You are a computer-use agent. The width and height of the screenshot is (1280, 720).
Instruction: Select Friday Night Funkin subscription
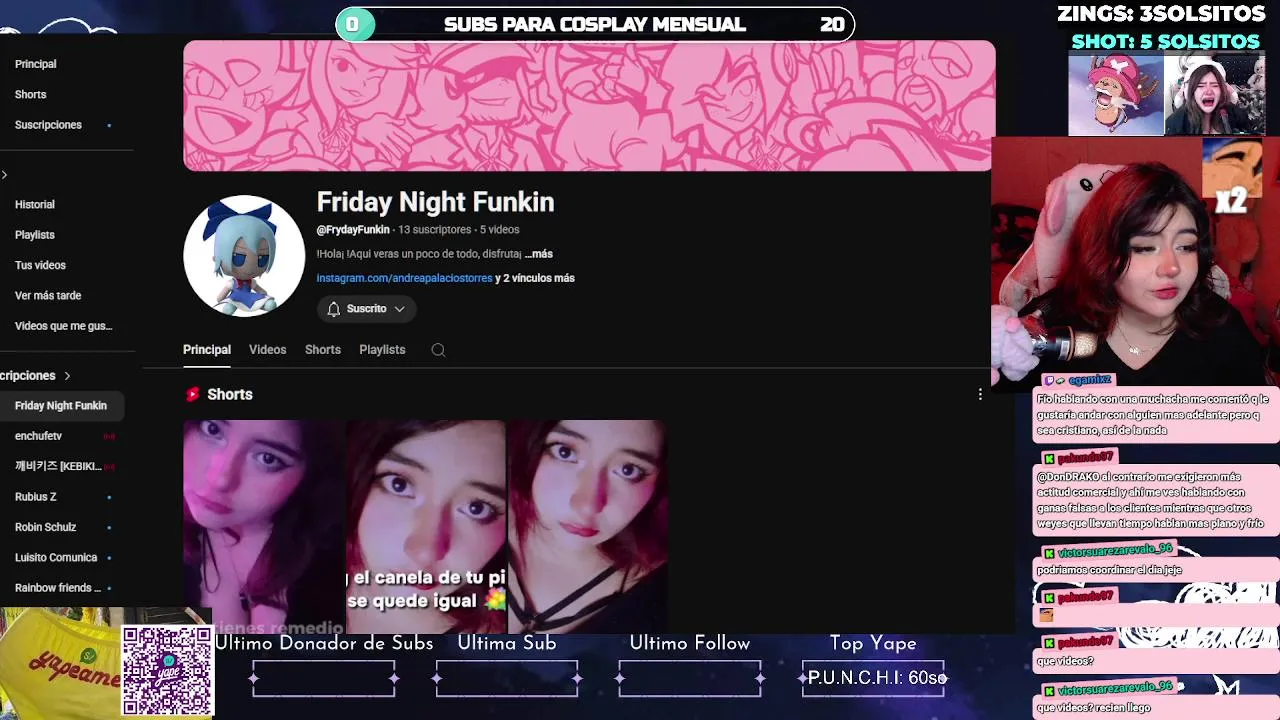[x=61, y=406]
